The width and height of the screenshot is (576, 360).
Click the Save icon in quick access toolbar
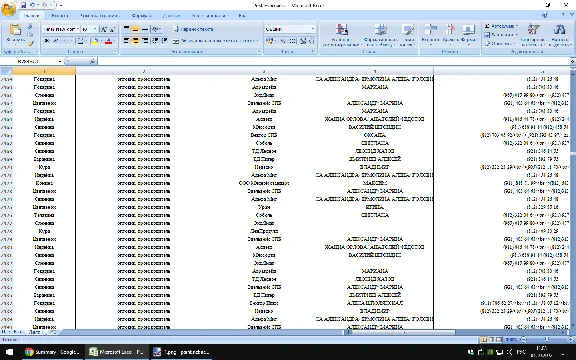click(24, 5)
